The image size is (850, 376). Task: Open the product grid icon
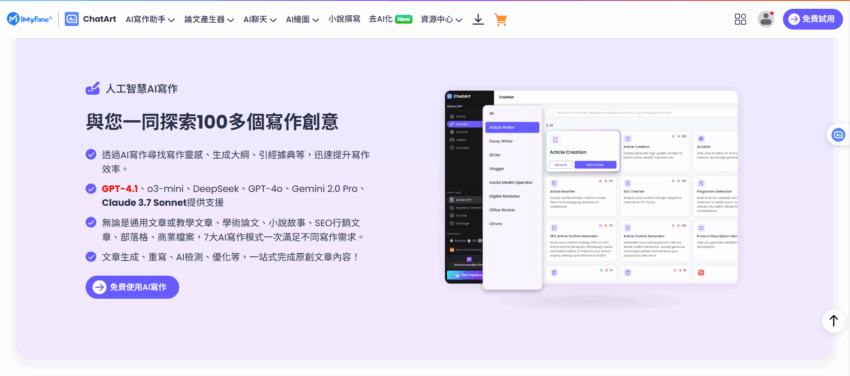(740, 19)
